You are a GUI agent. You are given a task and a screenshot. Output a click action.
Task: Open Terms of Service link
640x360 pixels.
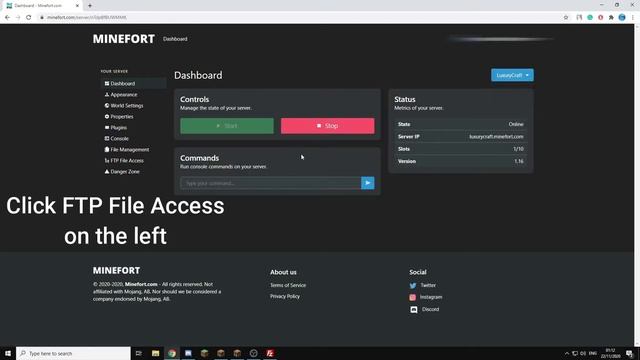[x=288, y=285]
